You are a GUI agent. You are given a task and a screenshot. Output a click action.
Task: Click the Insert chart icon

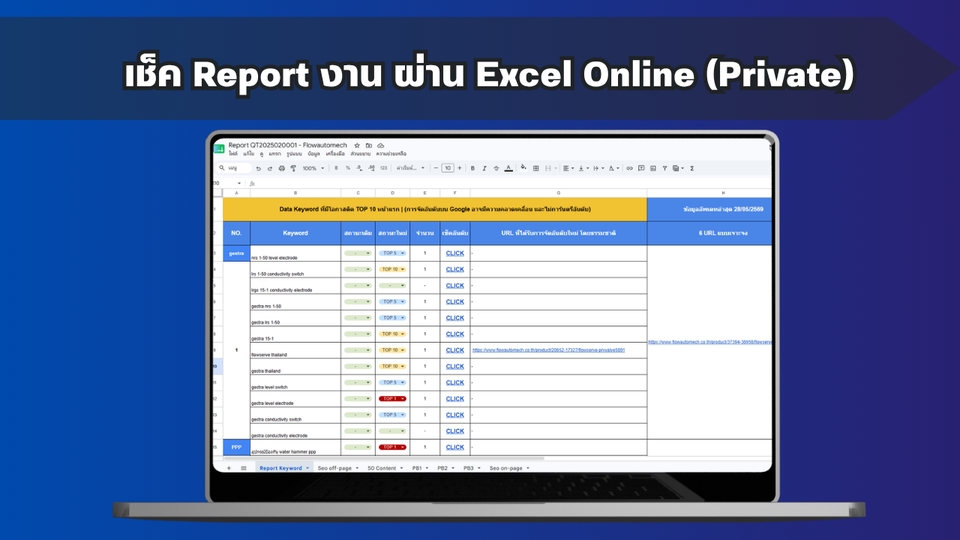point(653,168)
